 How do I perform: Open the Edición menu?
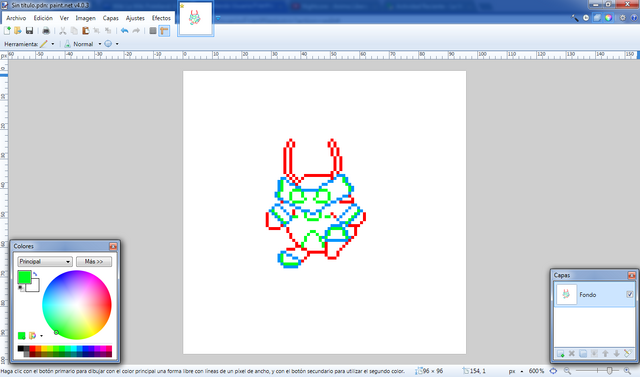(x=43, y=18)
